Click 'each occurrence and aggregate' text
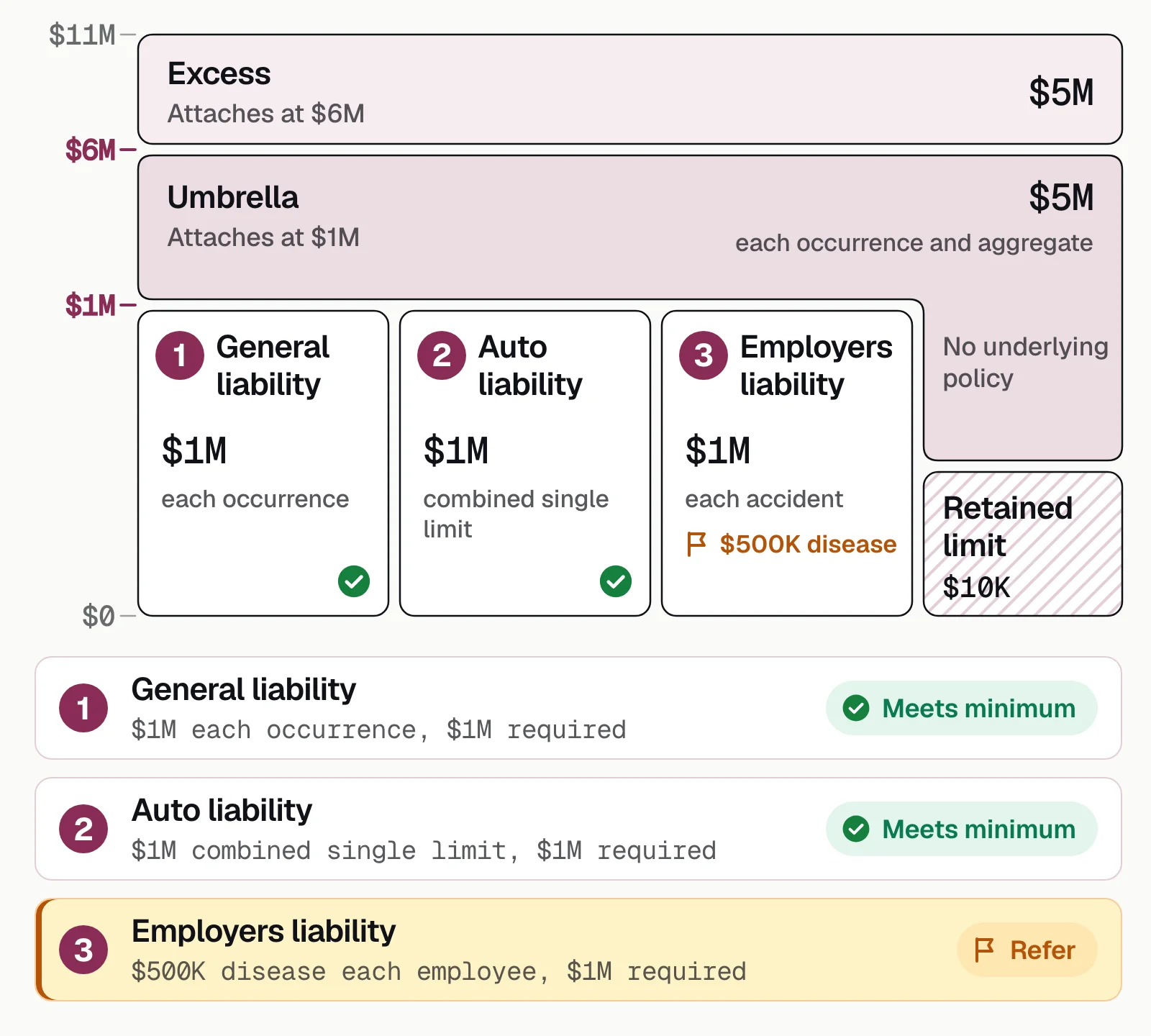 914,243
